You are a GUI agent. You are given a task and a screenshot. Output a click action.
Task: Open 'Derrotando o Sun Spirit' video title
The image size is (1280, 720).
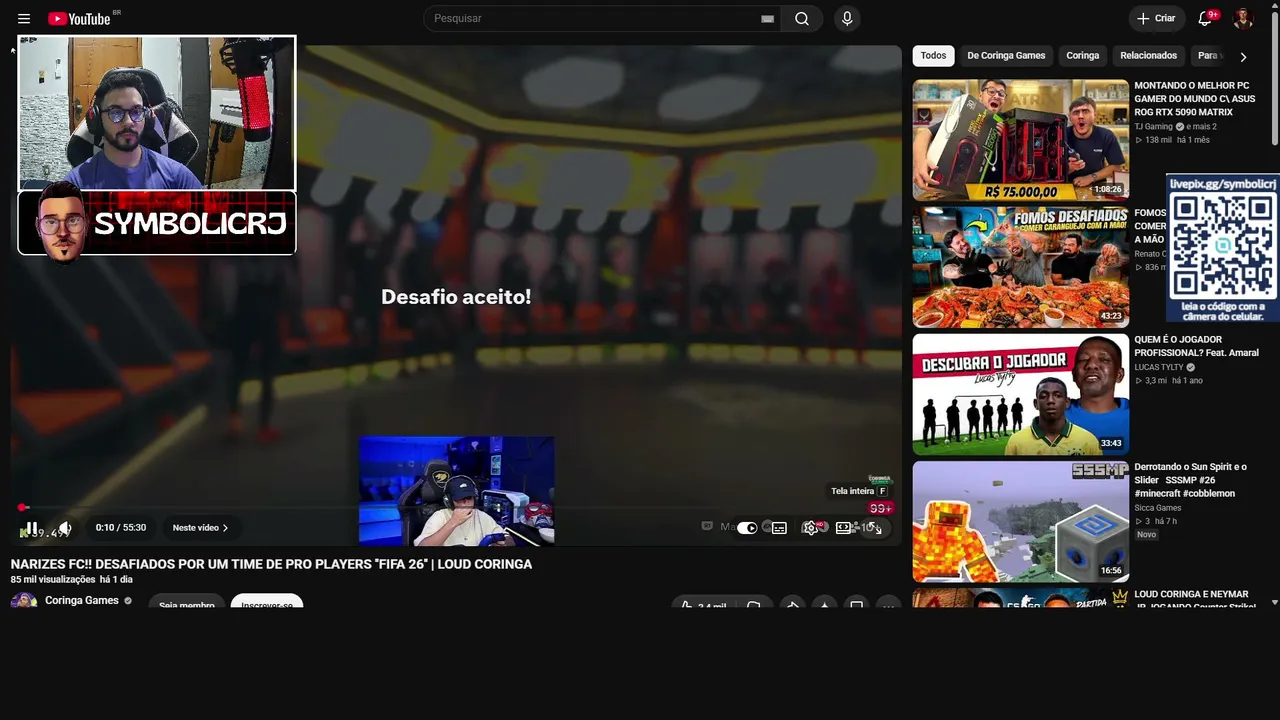click(1191, 480)
